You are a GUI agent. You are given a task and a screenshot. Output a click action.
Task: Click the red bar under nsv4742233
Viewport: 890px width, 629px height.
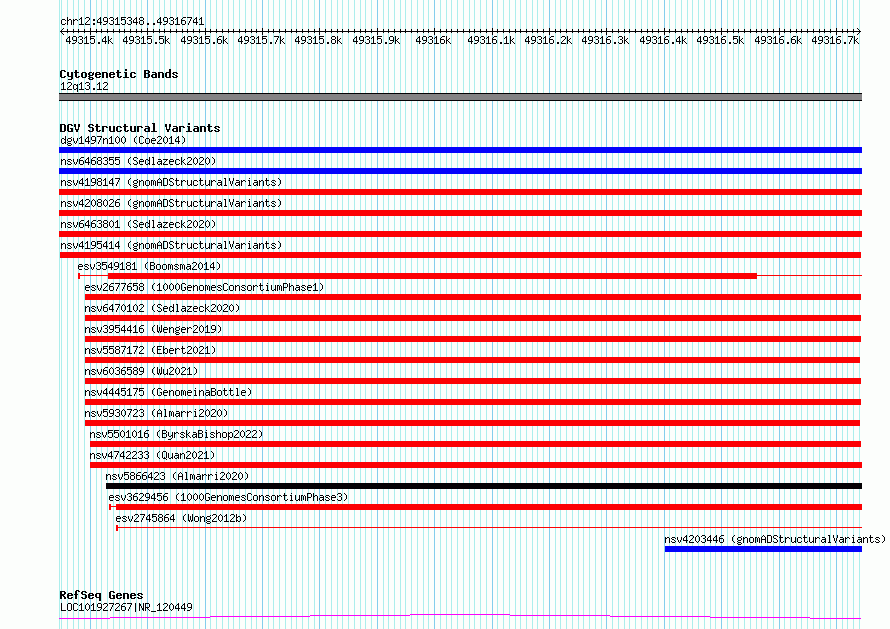(x=476, y=465)
